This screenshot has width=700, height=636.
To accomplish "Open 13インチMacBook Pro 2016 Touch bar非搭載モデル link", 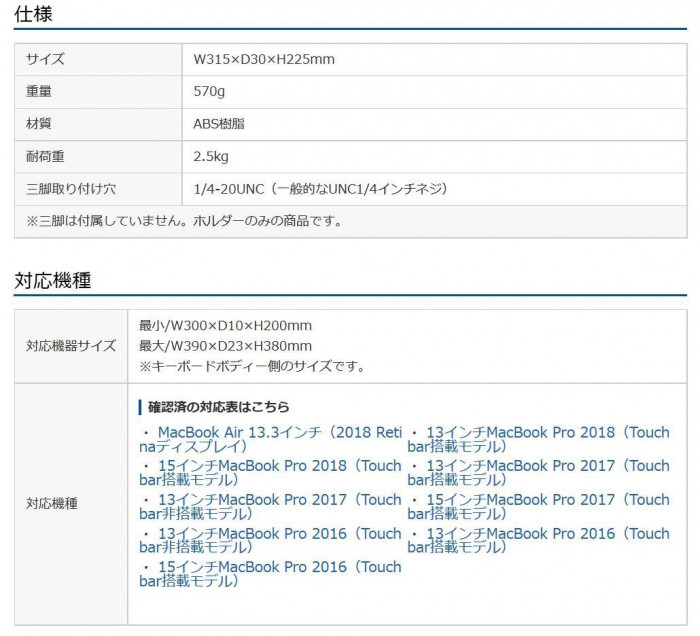I will pyautogui.click(x=271, y=540).
